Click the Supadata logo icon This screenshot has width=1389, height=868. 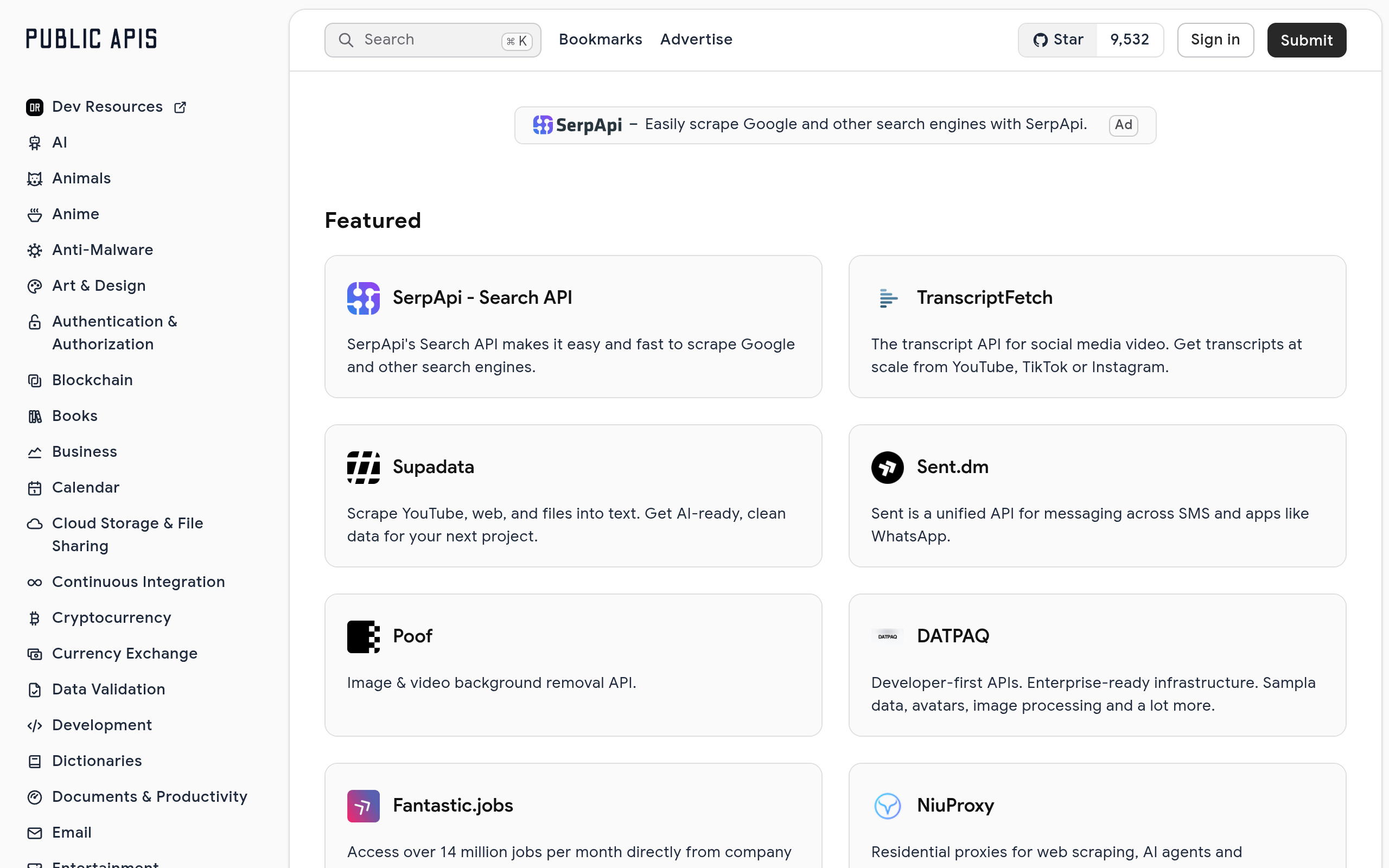364,467
